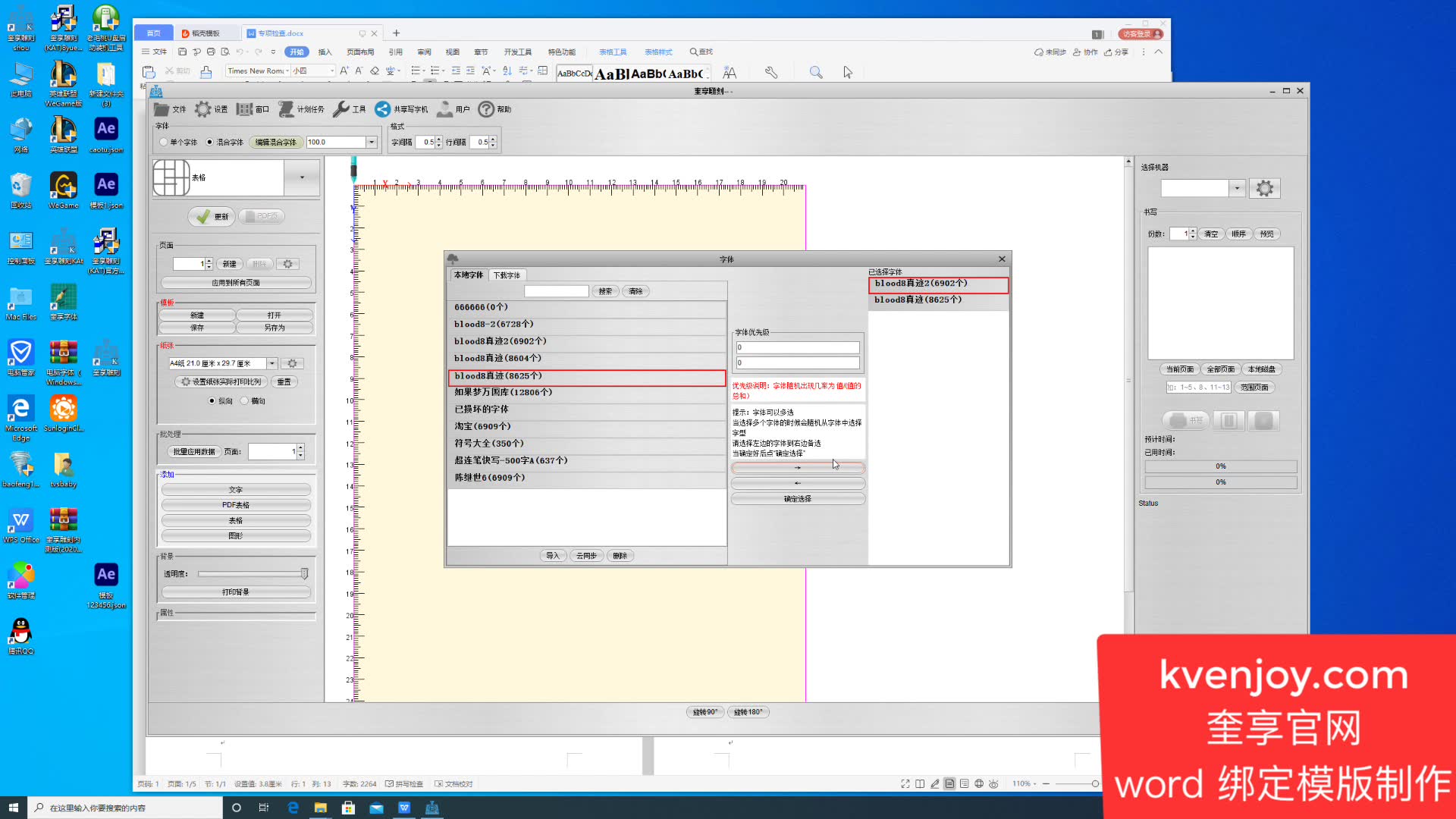Screen dimensions: 1456x819
Task: Open the A4纸 paper size dropdown
Action: point(271,363)
